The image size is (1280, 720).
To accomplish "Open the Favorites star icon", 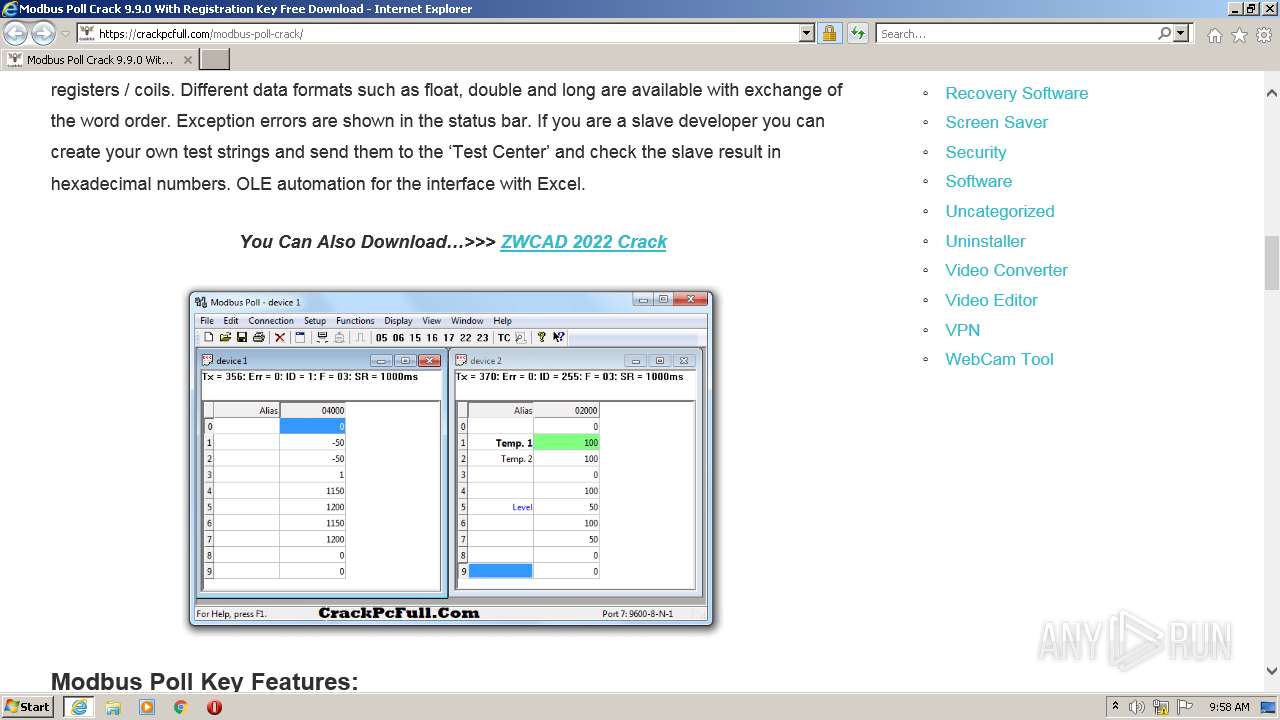I will click(x=1239, y=34).
